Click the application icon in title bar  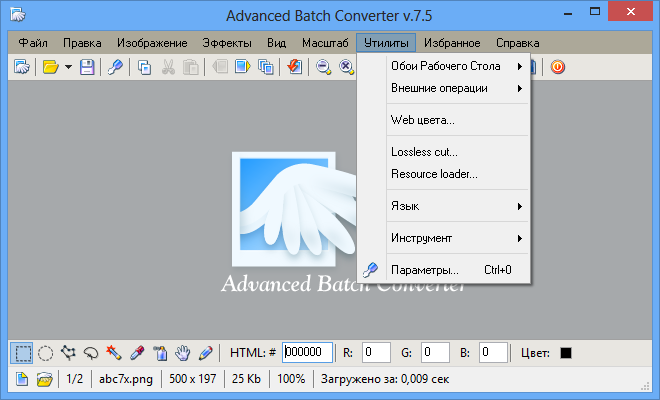coord(18,15)
